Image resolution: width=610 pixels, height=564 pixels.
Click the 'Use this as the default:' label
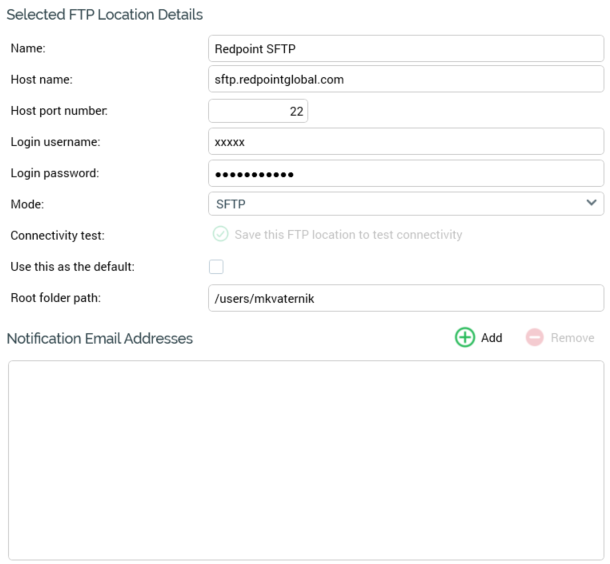click(72, 267)
